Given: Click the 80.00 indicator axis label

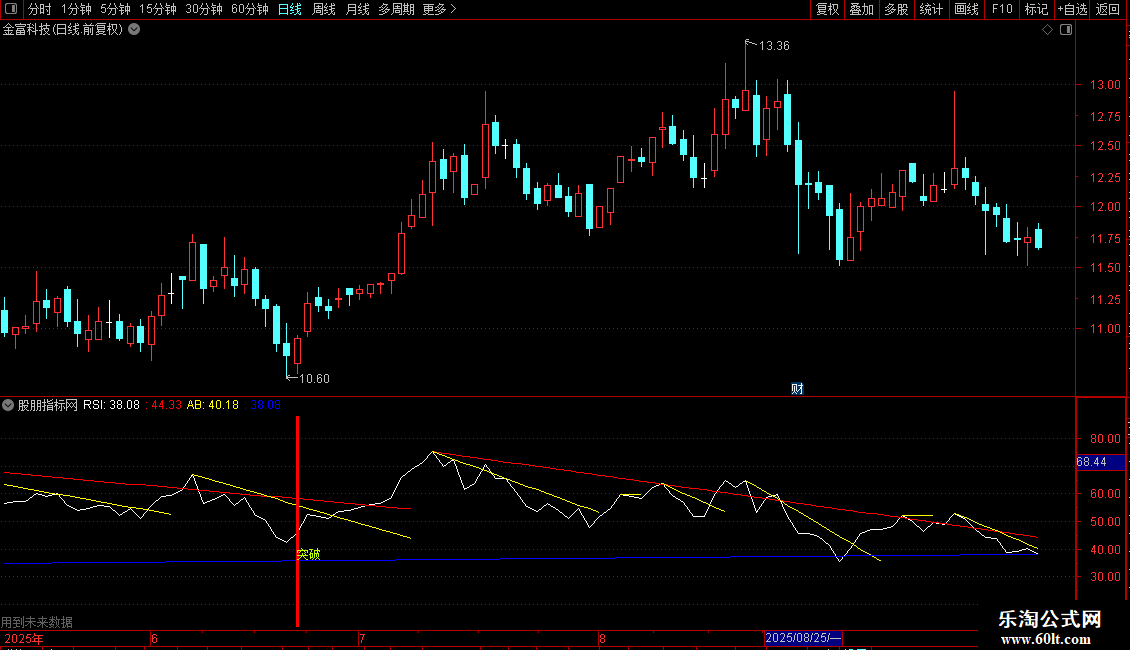Looking at the screenshot, I should coord(1105,439).
